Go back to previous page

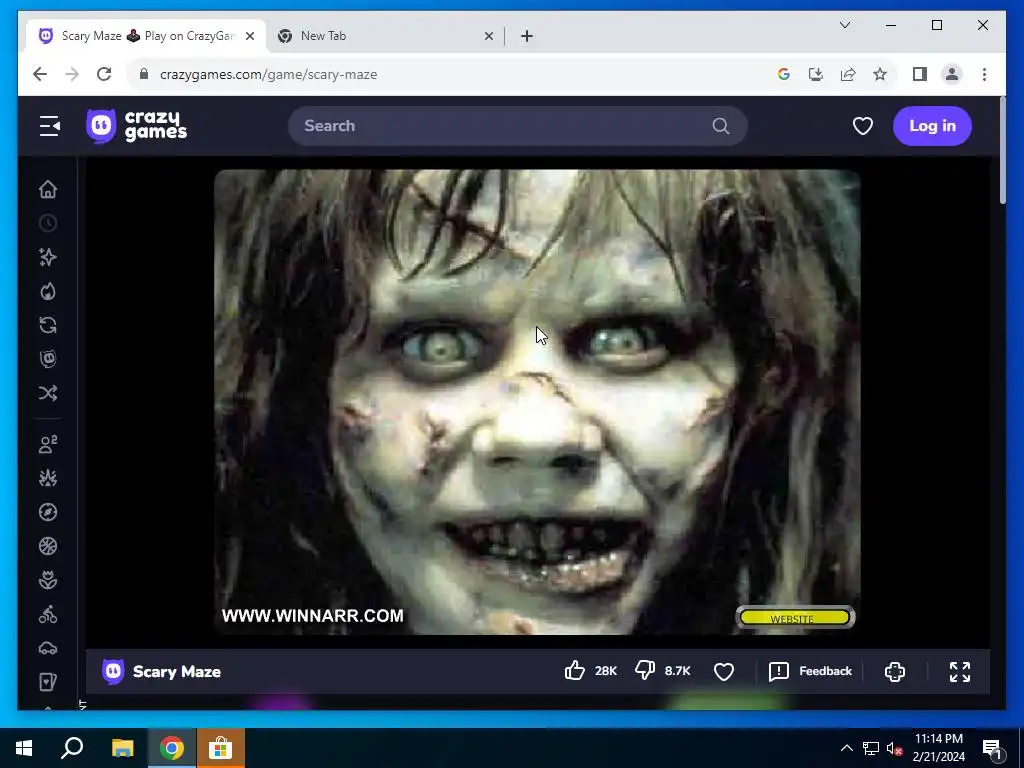[40, 74]
